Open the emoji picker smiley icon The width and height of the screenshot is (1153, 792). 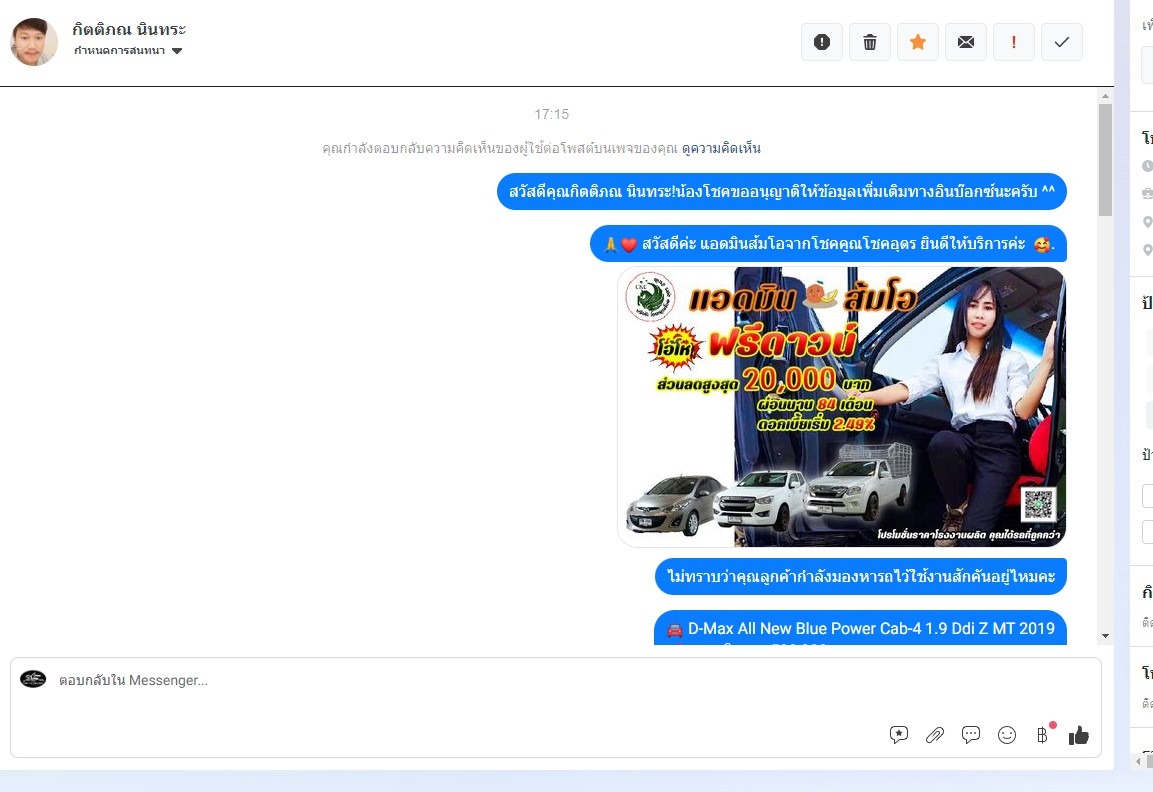pos(1007,735)
